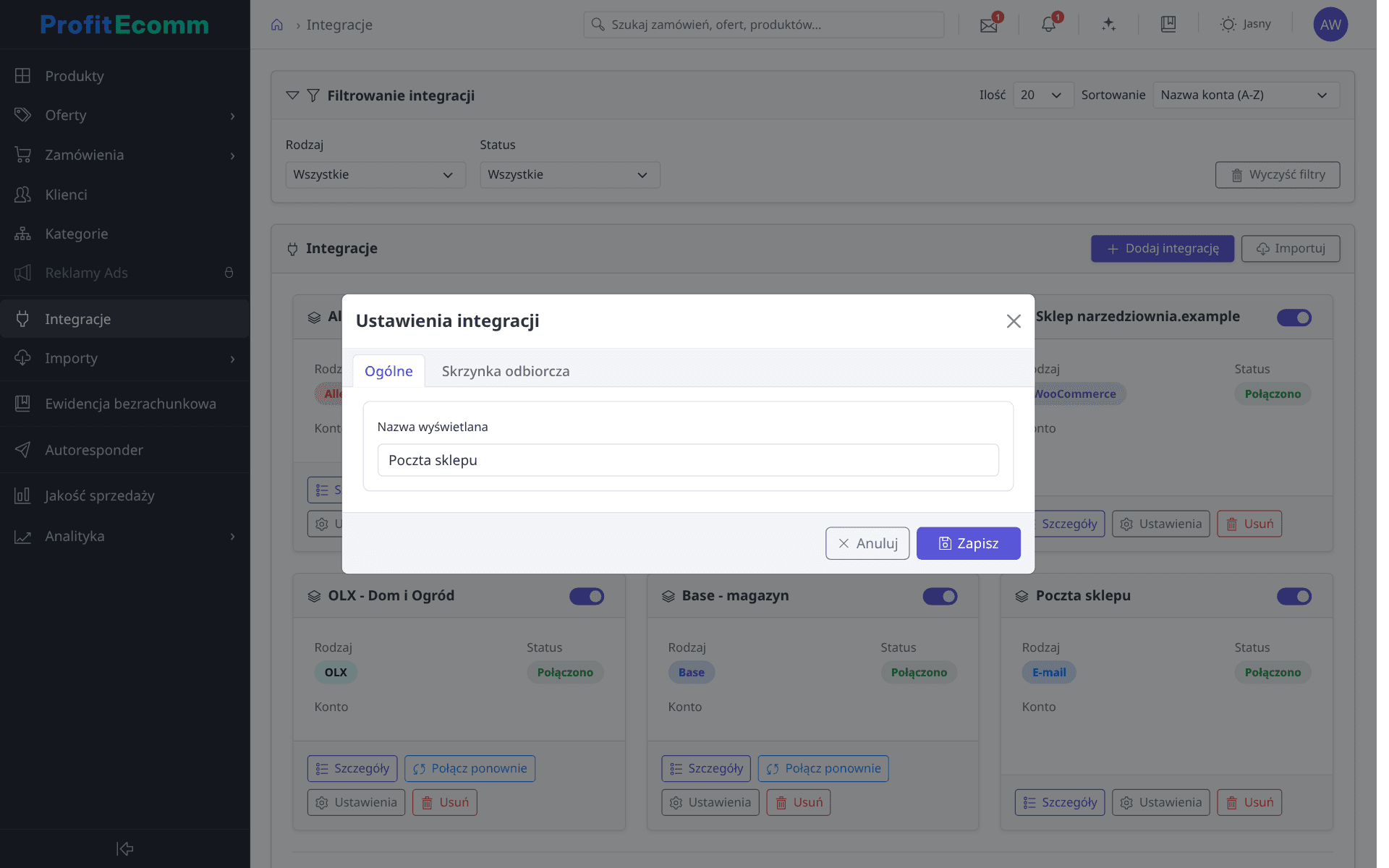Focus the top search field
This screenshot has height=868, width=1389.
tap(763, 25)
